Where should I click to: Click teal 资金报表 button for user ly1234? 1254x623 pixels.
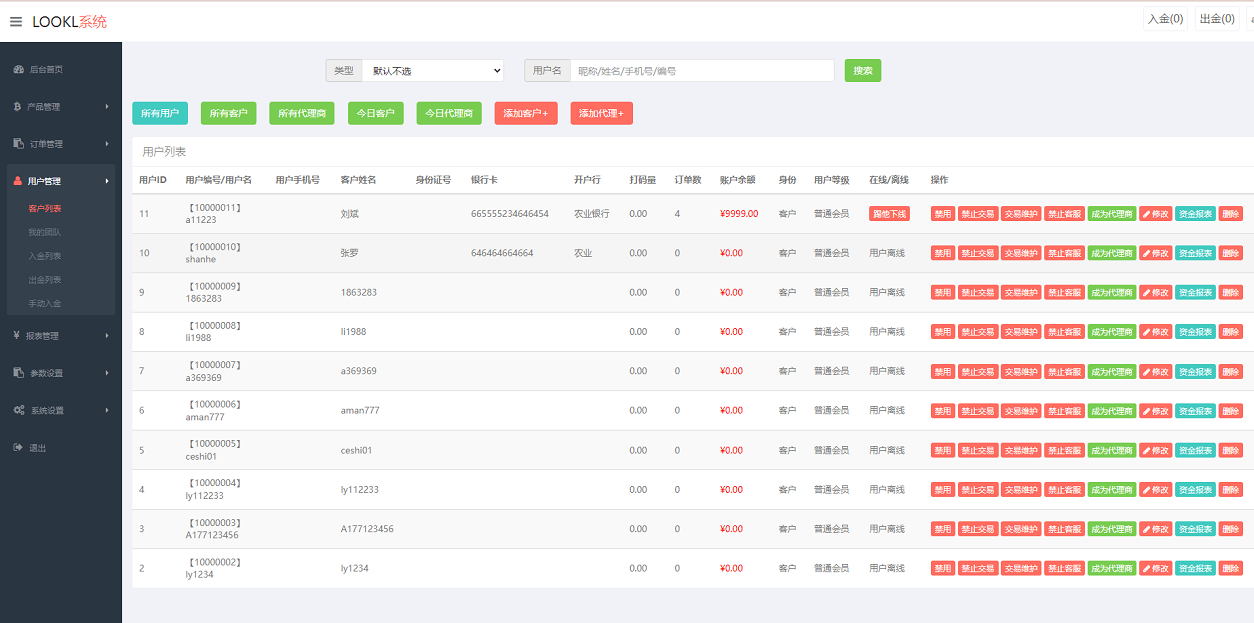click(x=1195, y=568)
